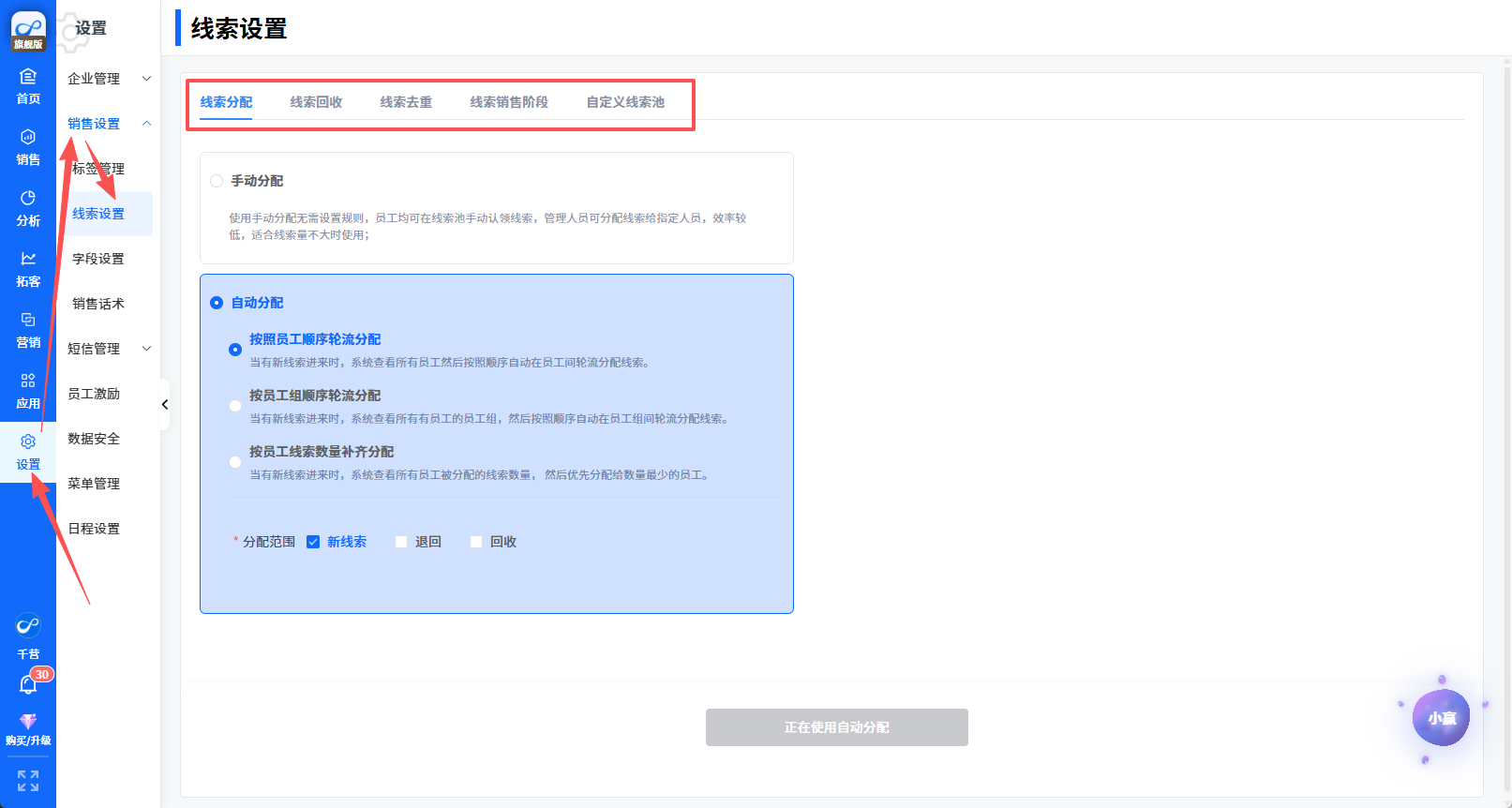Open the 首页 home icon in sidebar
The width and height of the screenshot is (1512, 808).
[28, 77]
